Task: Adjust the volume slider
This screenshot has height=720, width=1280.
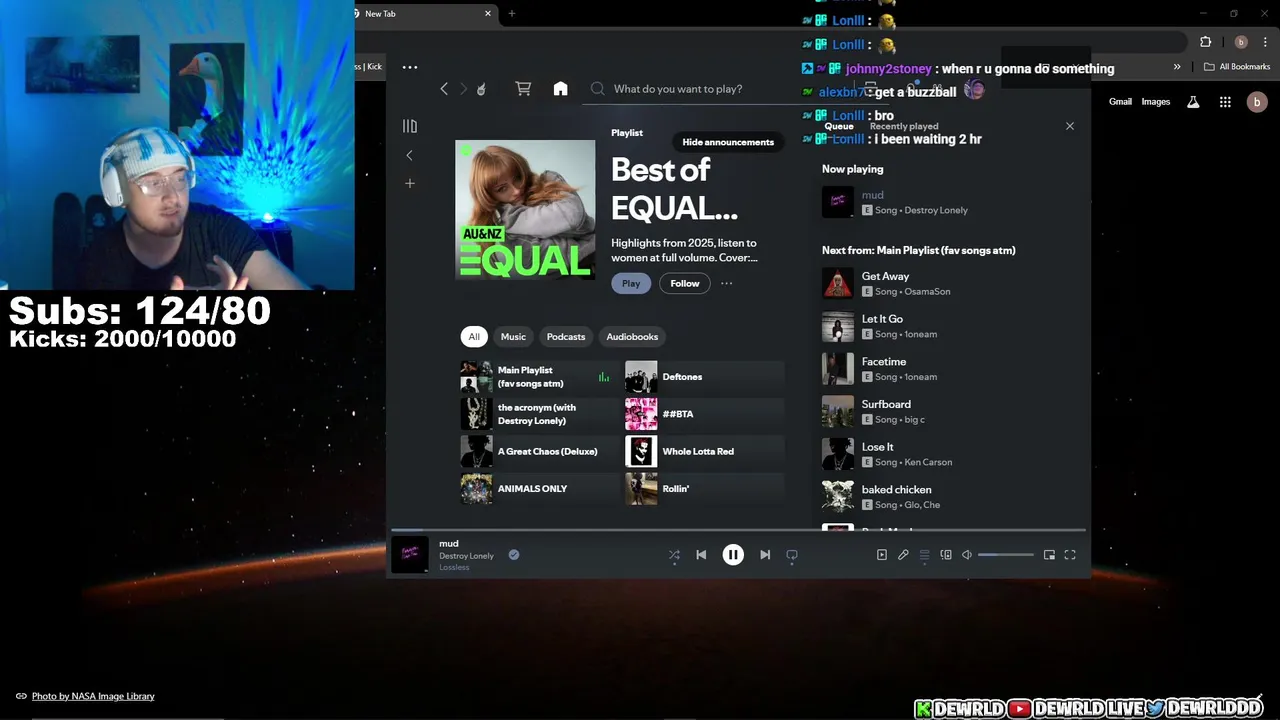Action: [x=1006, y=555]
